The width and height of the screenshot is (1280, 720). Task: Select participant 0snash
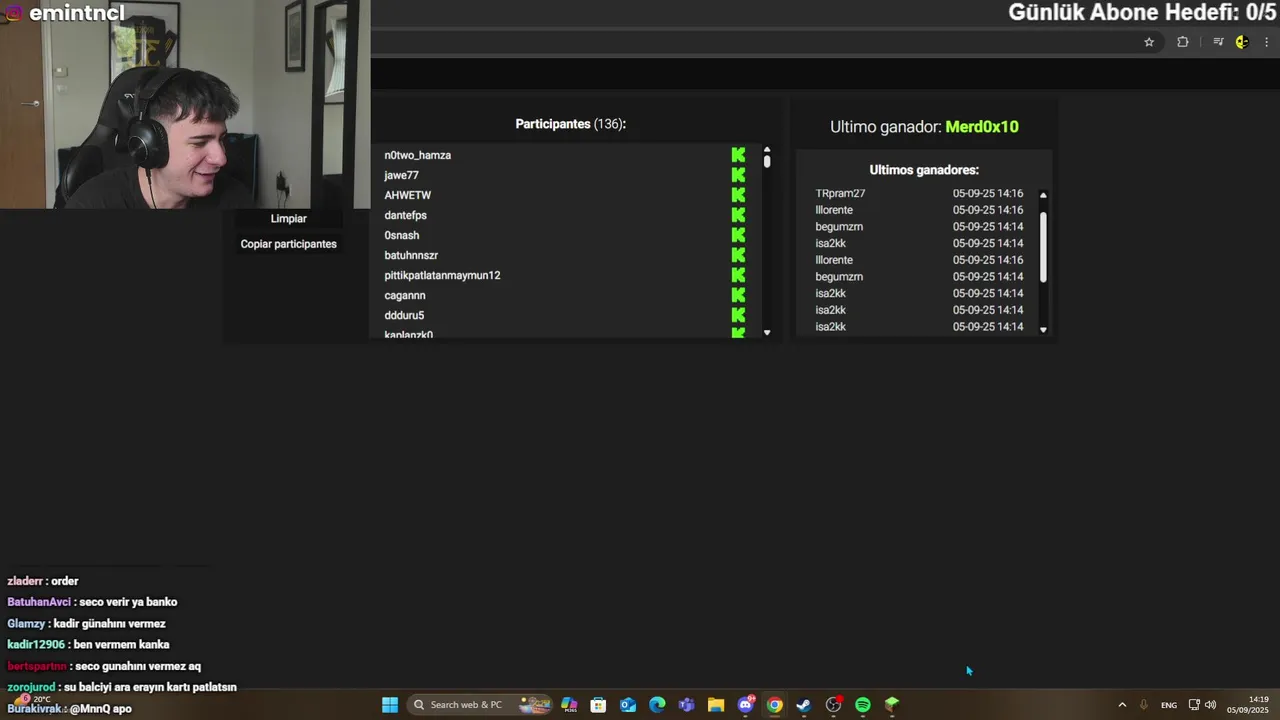pos(402,235)
